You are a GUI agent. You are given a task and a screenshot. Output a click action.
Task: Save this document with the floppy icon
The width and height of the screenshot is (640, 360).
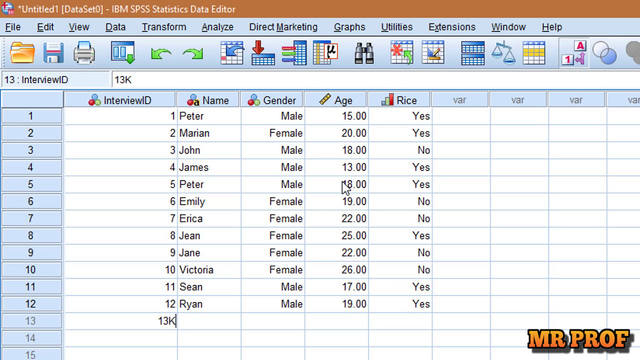click(x=53, y=53)
